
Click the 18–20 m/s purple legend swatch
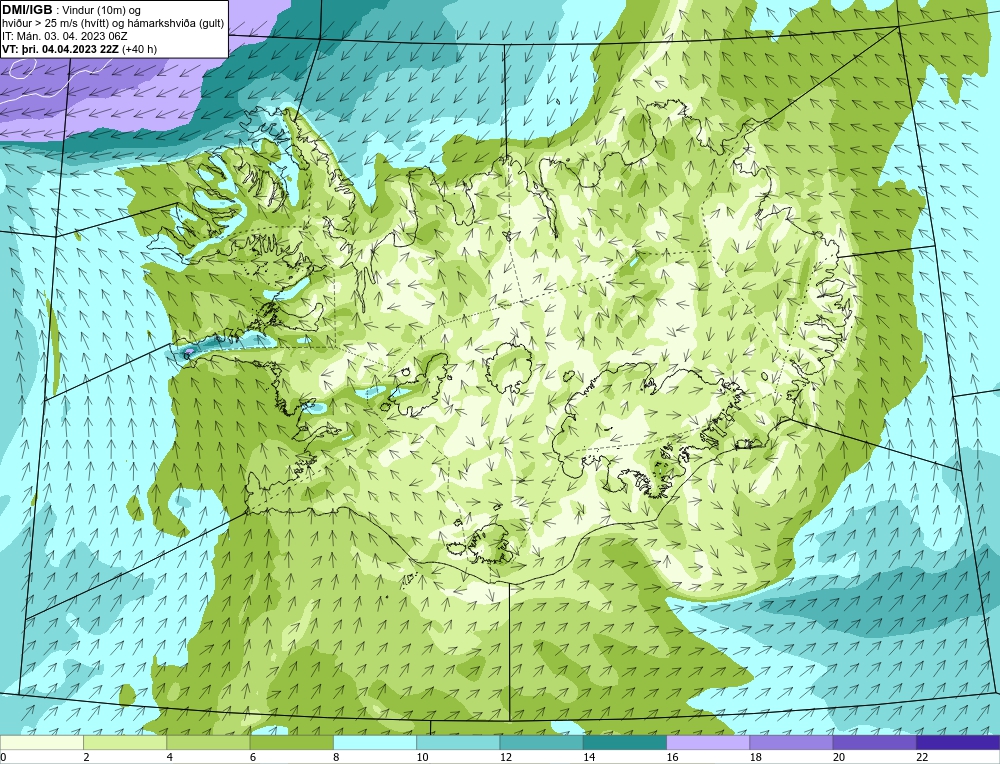(791, 743)
